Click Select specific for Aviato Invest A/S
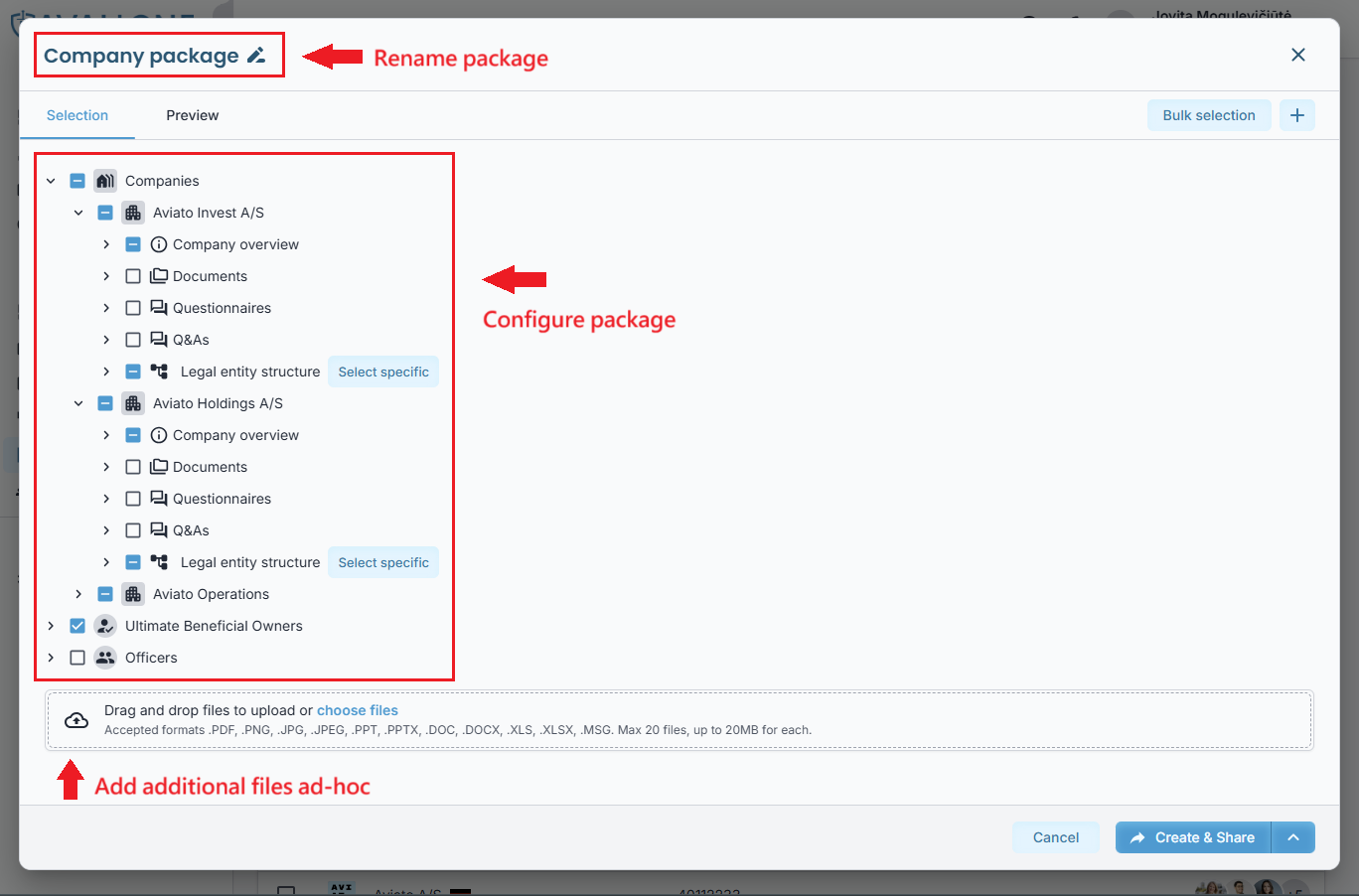 383,372
